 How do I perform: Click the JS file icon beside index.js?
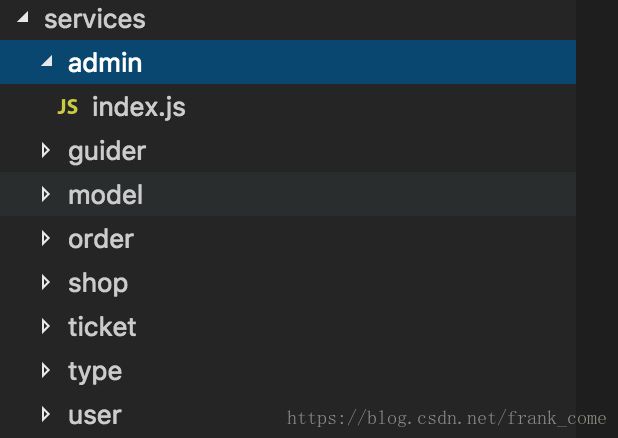(x=68, y=107)
